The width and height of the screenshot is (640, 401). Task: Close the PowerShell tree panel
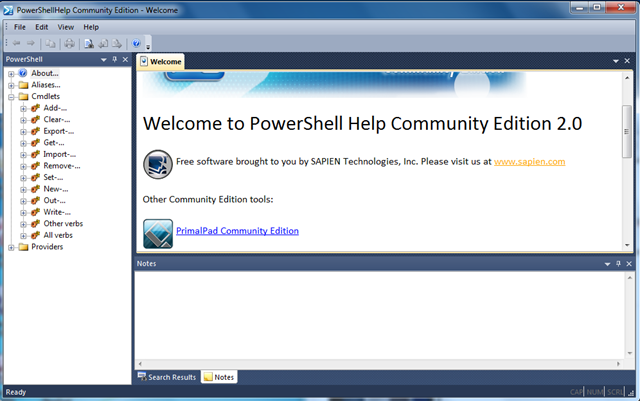pyautogui.click(x=125, y=59)
